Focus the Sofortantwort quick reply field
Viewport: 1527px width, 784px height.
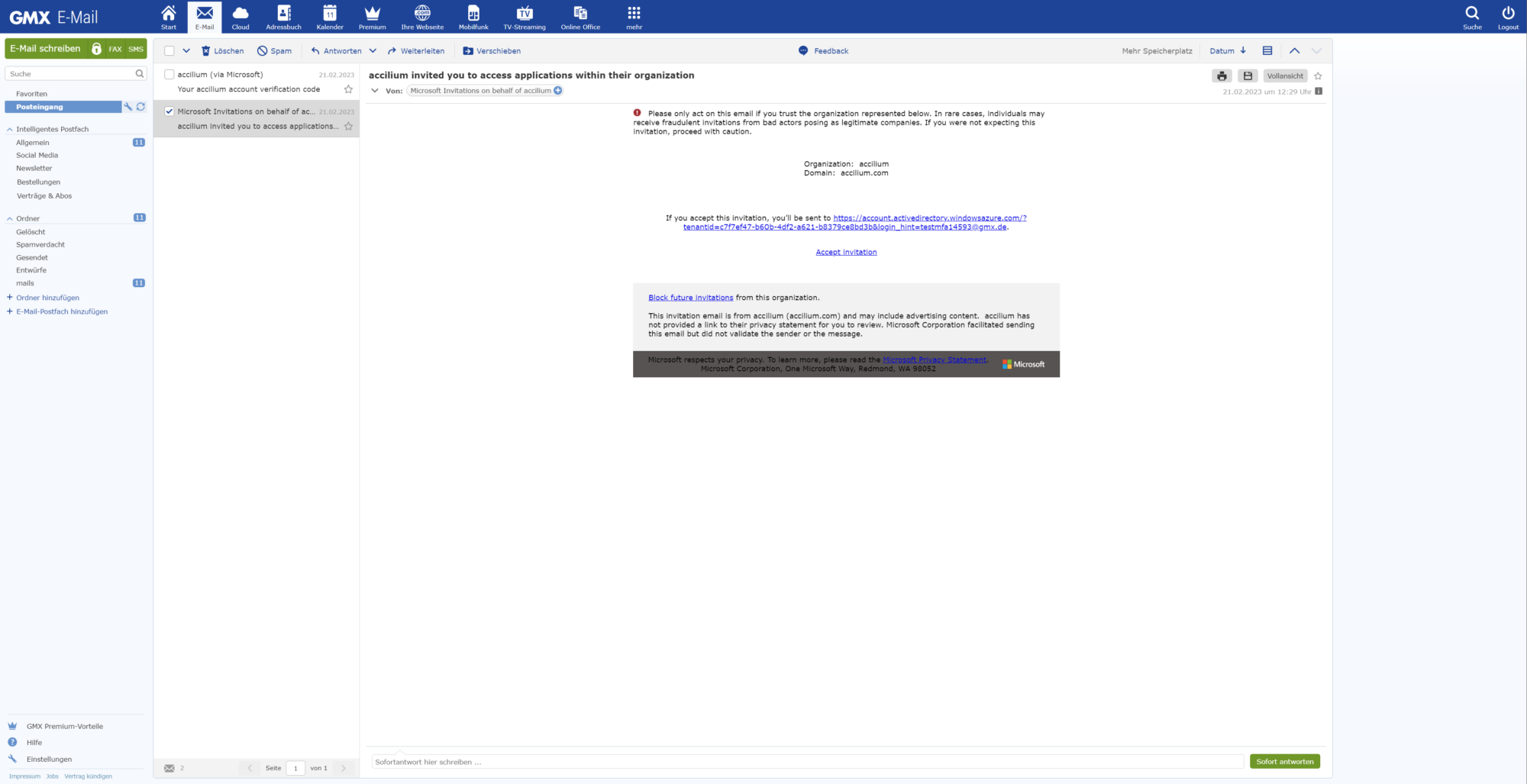pyautogui.click(x=807, y=762)
